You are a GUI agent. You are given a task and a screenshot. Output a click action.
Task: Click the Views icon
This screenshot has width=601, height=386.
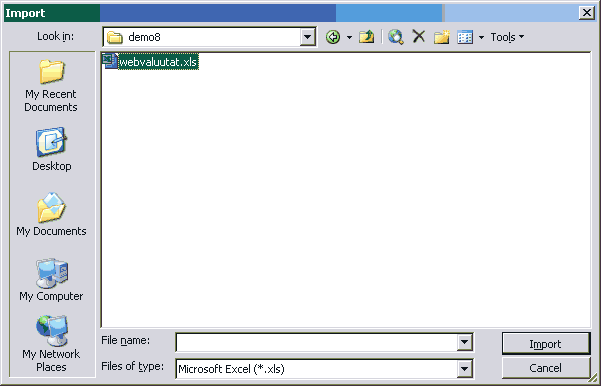click(465, 37)
